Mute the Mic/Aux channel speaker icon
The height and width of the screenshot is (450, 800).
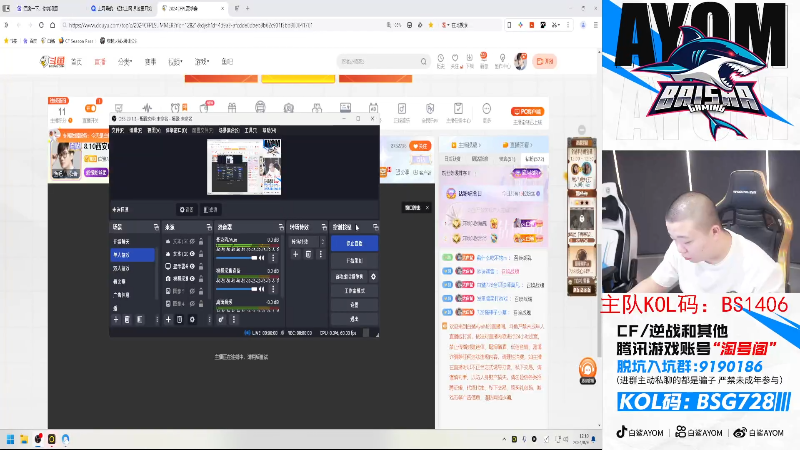pyautogui.click(x=262, y=258)
